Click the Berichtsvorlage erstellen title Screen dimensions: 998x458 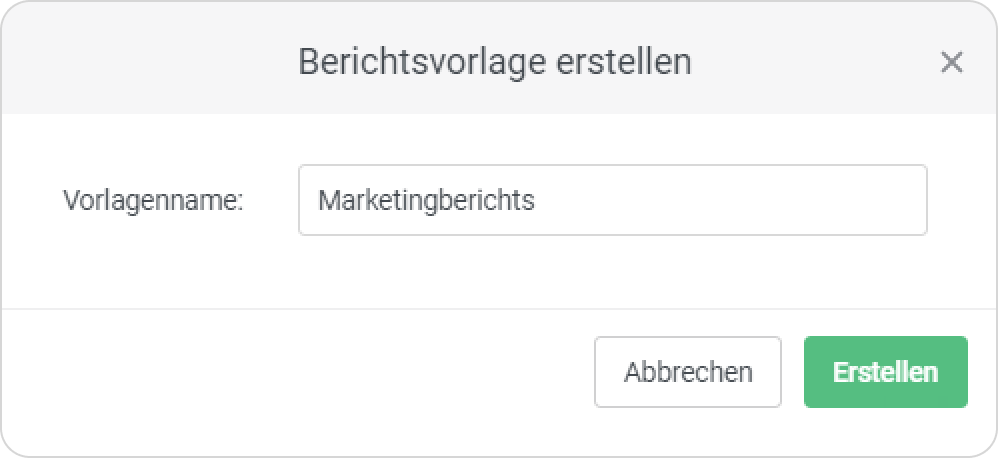[x=495, y=62]
